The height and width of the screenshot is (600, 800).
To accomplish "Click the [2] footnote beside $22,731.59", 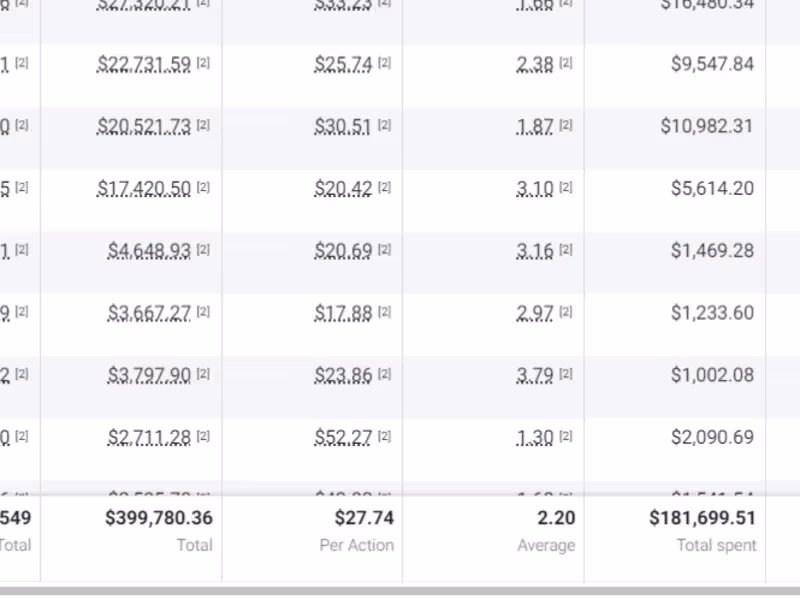I will tap(203, 63).
